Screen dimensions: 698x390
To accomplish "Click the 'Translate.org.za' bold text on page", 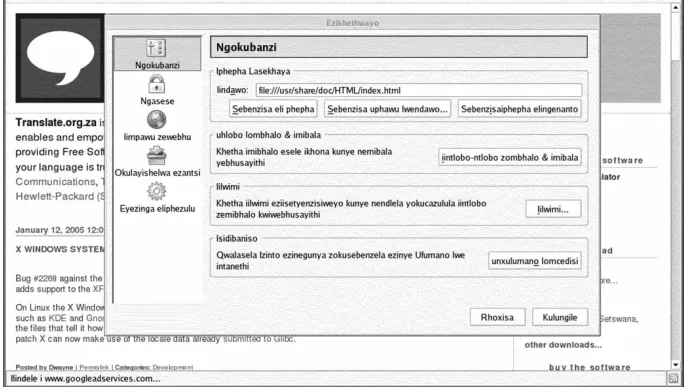I will 56,122.
